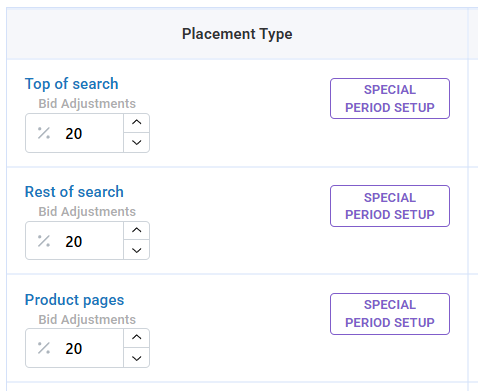Decrease Rest of search bid adjustment

coord(137,250)
